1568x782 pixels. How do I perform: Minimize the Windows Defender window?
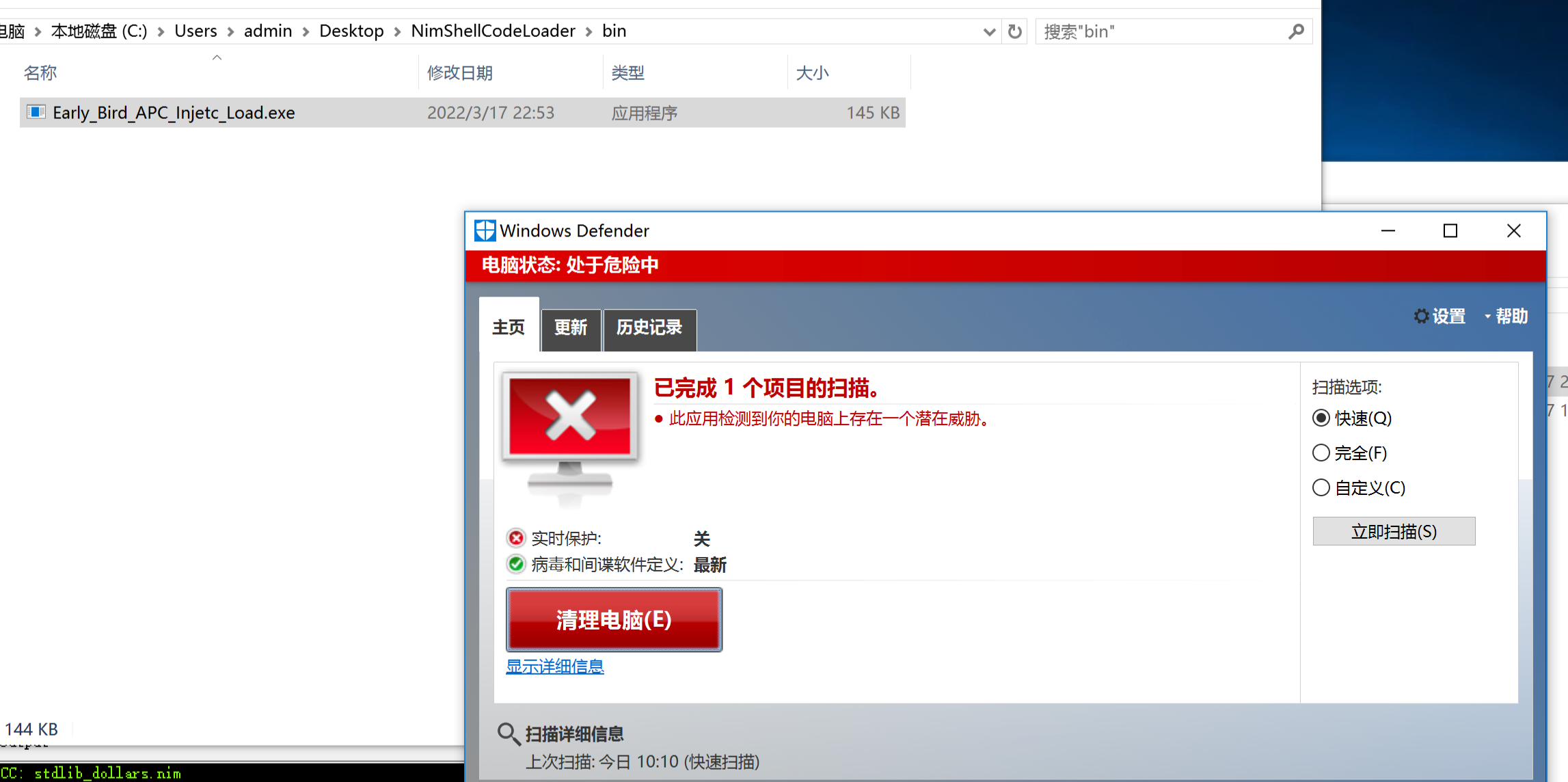click(x=1388, y=231)
